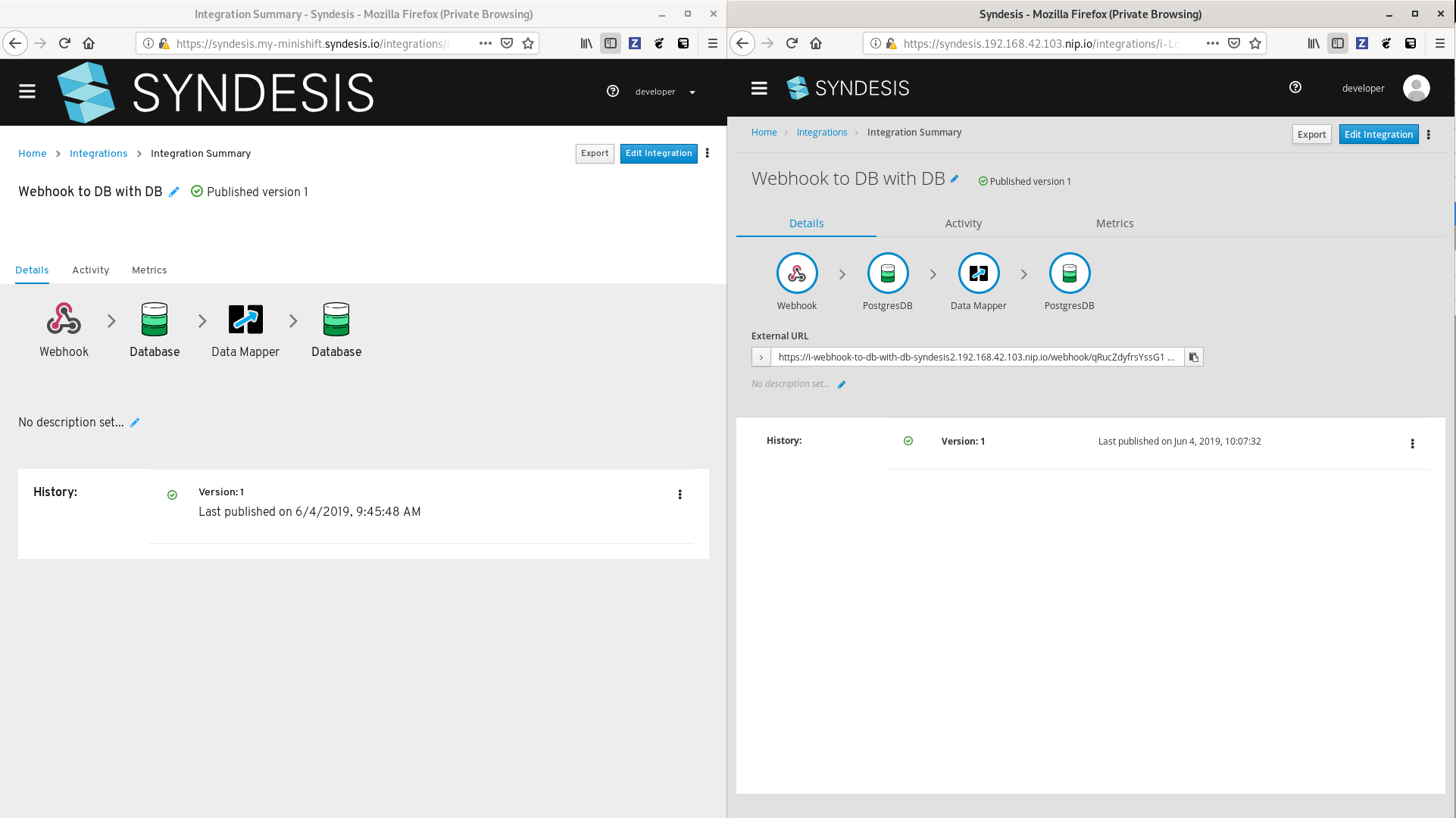Image resolution: width=1456 pixels, height=818 pixels.
Task: Toggle the published version status check icon
Action: click(983, 180)
